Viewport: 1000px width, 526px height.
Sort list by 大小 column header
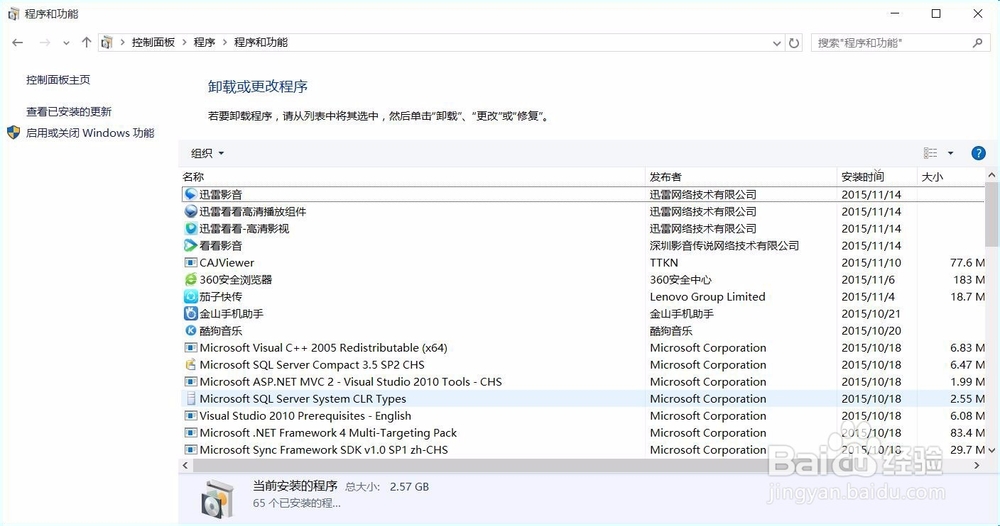pyautogui.click(x=951, y=177)
